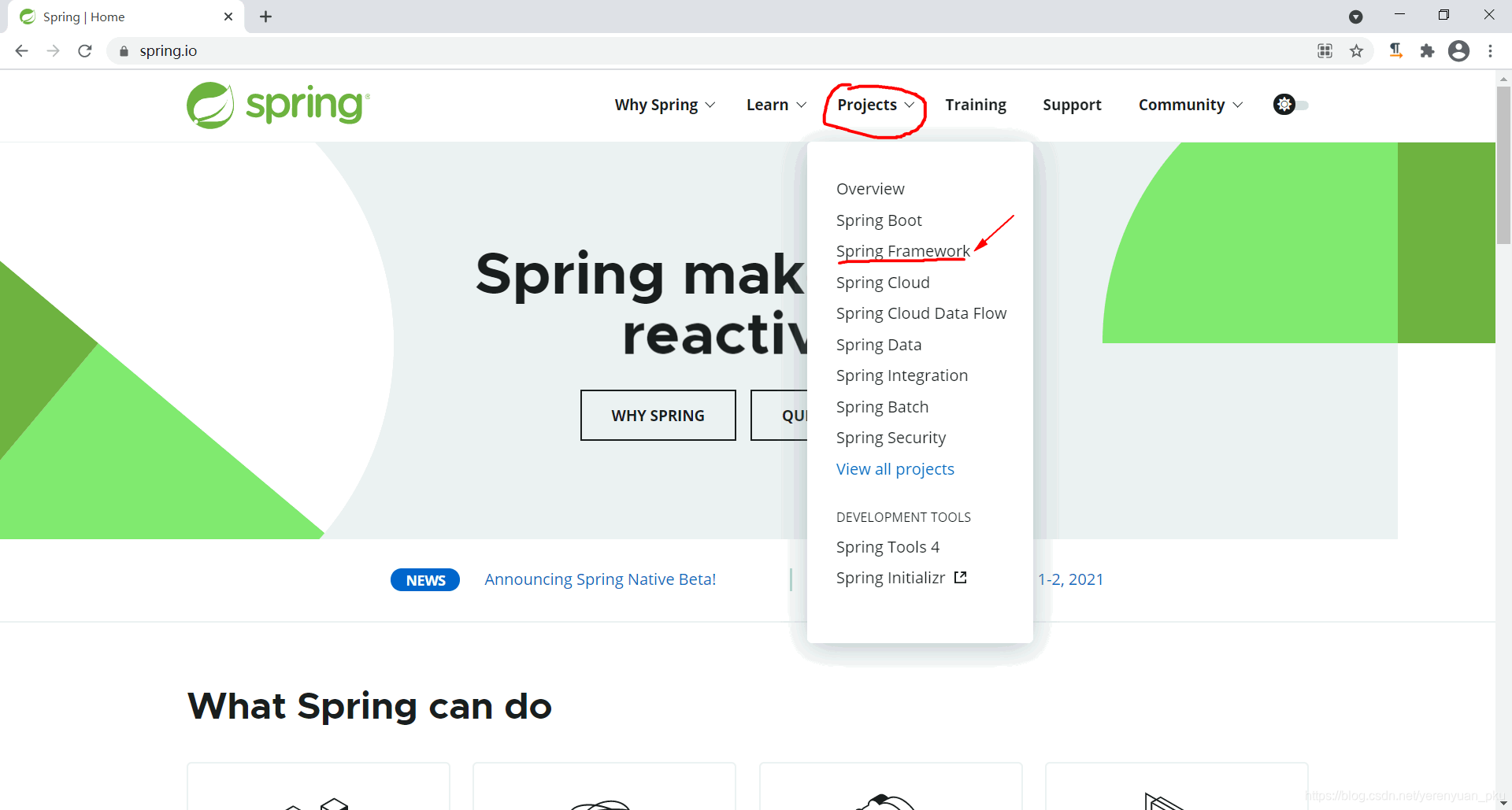This screenshot has height=810, width=1512.
Task: Select Spring Data in the Projects menu
Action: pos(879,345)
